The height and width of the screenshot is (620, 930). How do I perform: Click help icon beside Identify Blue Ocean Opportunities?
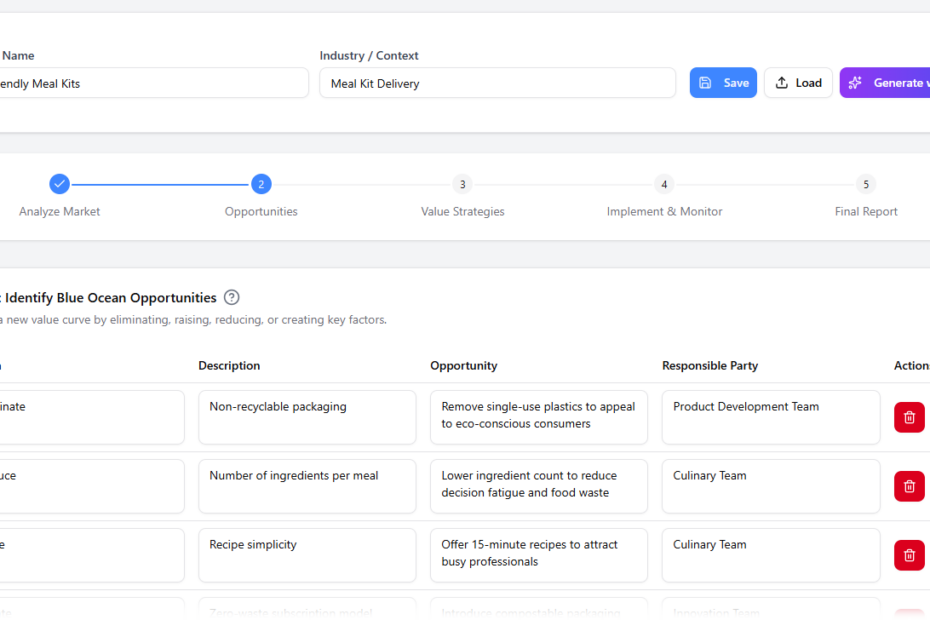[232, 297]
